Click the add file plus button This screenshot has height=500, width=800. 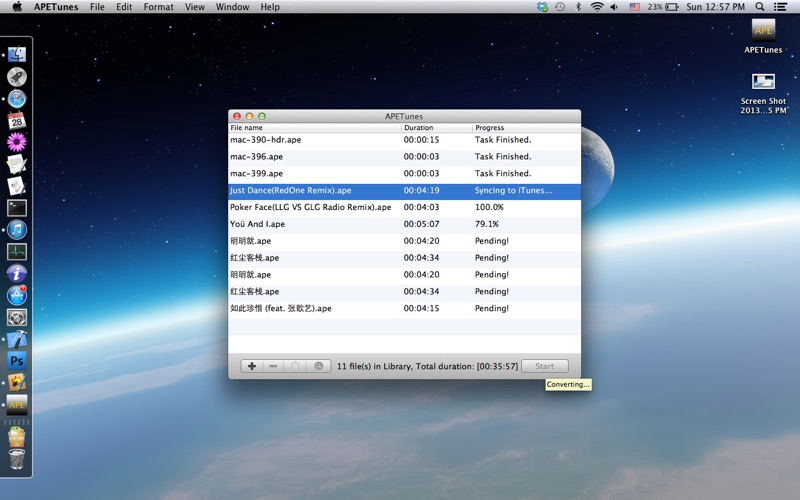(x=252, y=366)
